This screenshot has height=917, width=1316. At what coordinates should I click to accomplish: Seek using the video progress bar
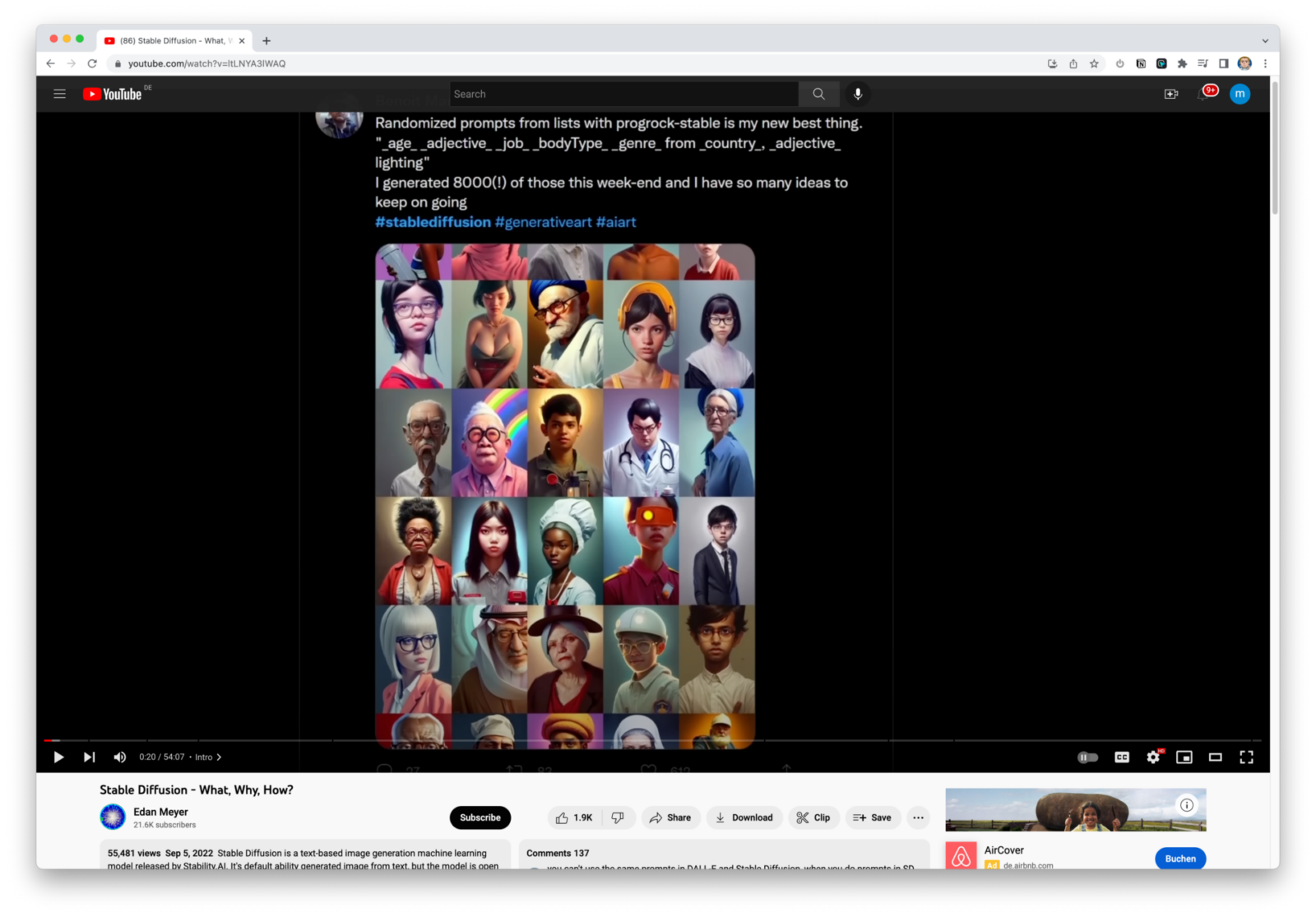(x=652, y=740)
